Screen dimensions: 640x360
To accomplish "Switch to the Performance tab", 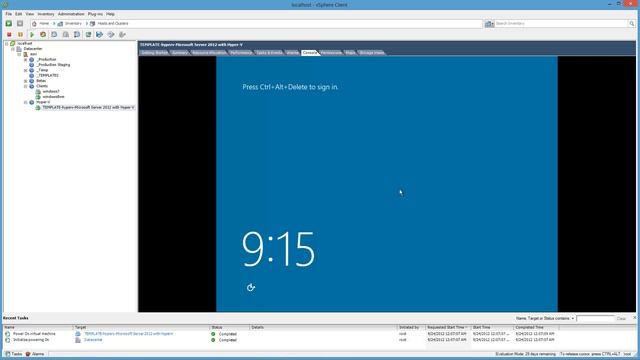I will [x=241, y=53].
